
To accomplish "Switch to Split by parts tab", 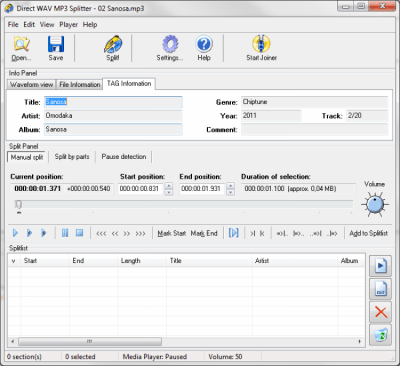I will 72,157.
